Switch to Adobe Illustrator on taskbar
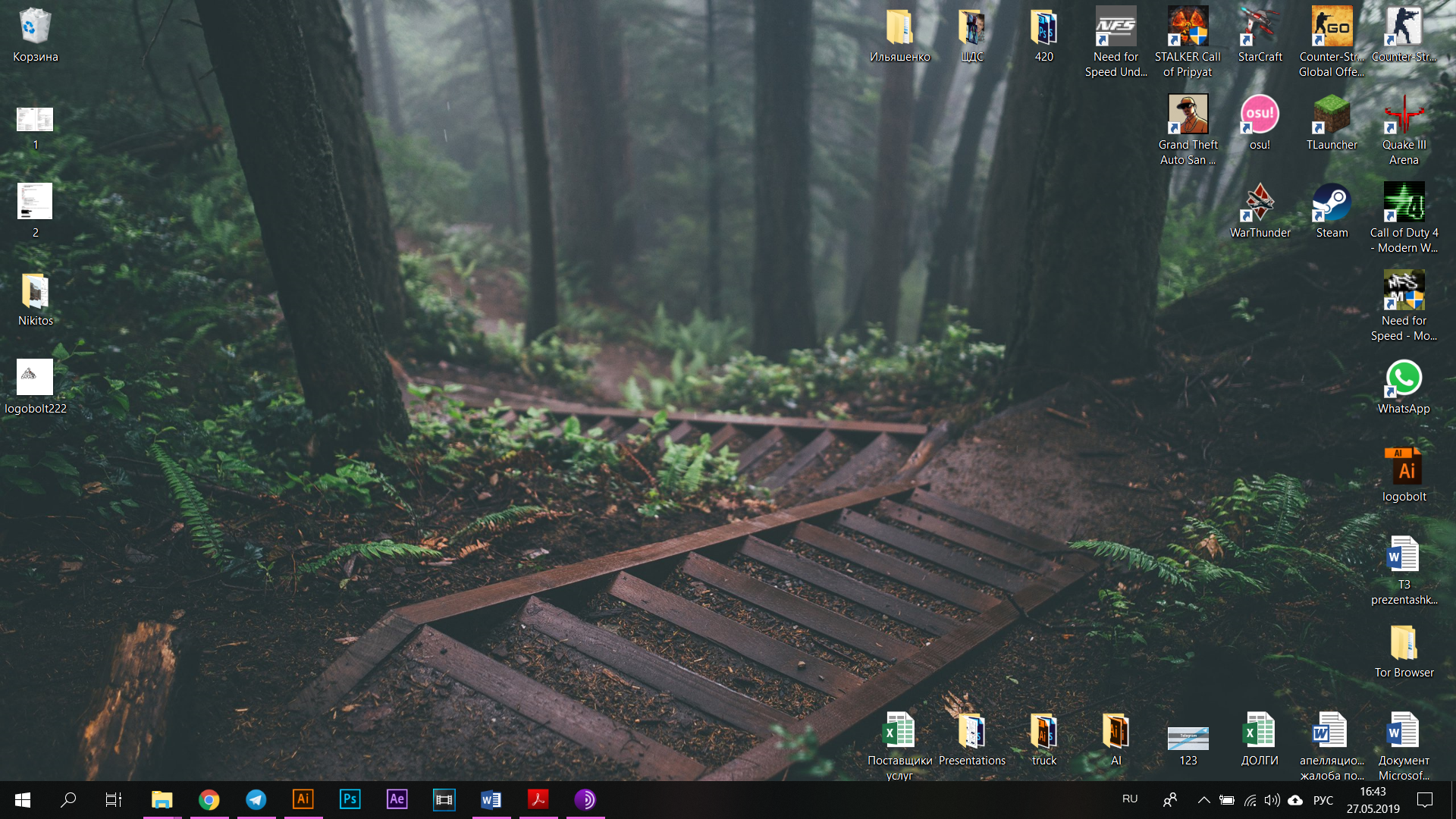 click(303, 800)
